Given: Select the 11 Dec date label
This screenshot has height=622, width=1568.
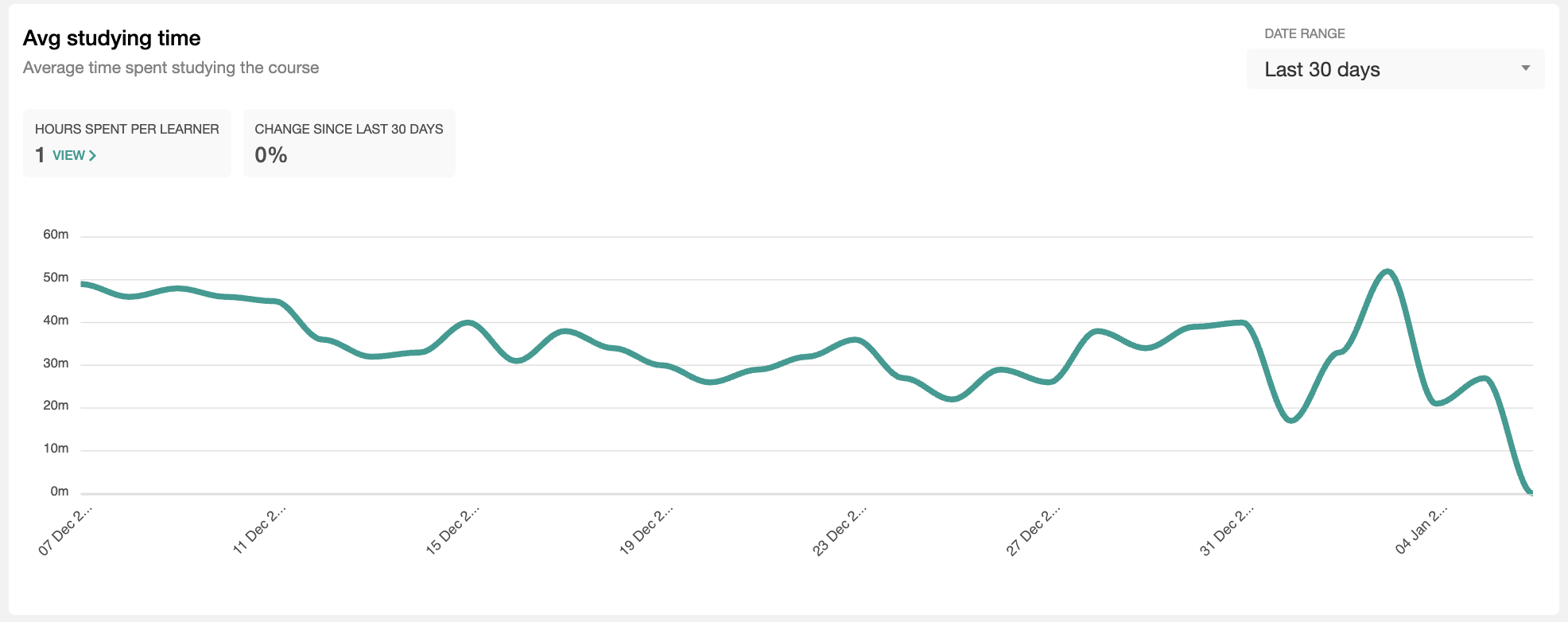Looking at the screenshot, I should 258,529.
